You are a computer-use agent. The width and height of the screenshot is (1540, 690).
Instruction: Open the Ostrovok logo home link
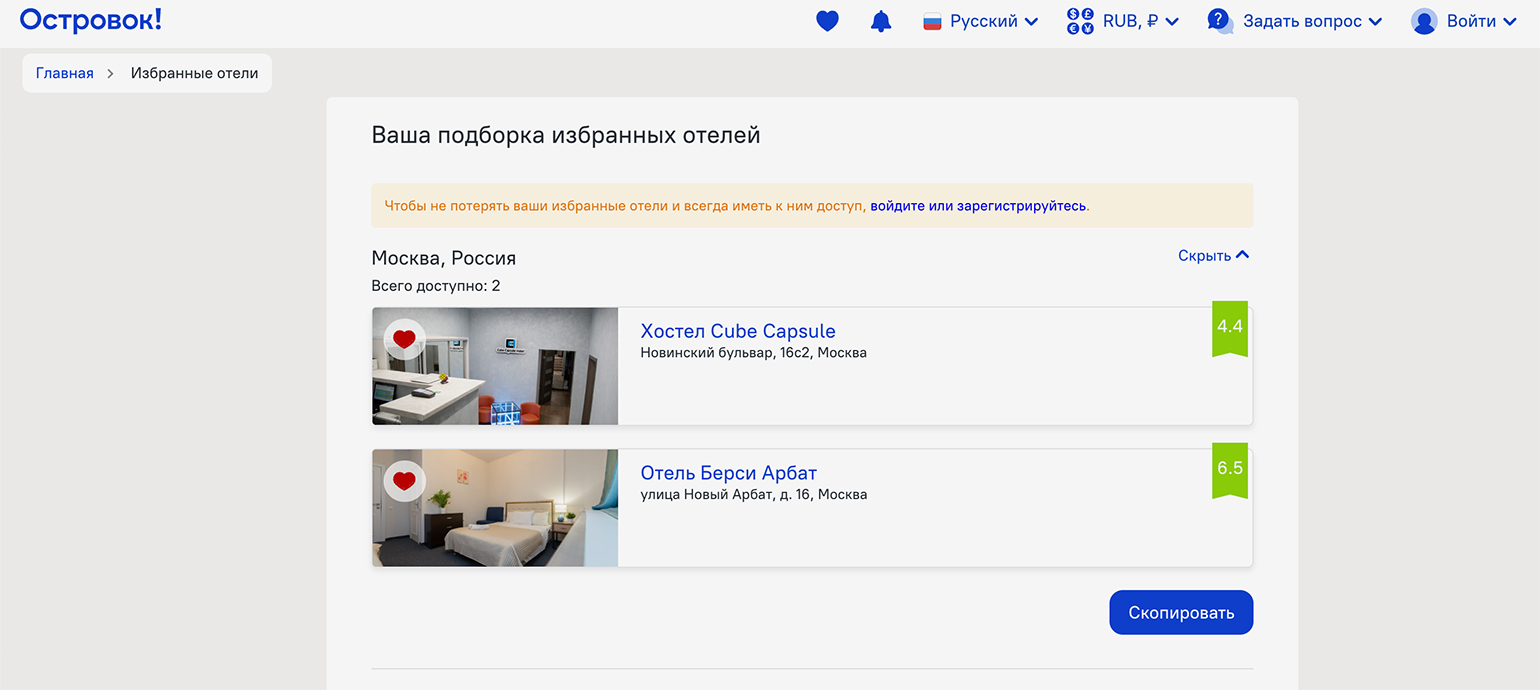[90, 20]
